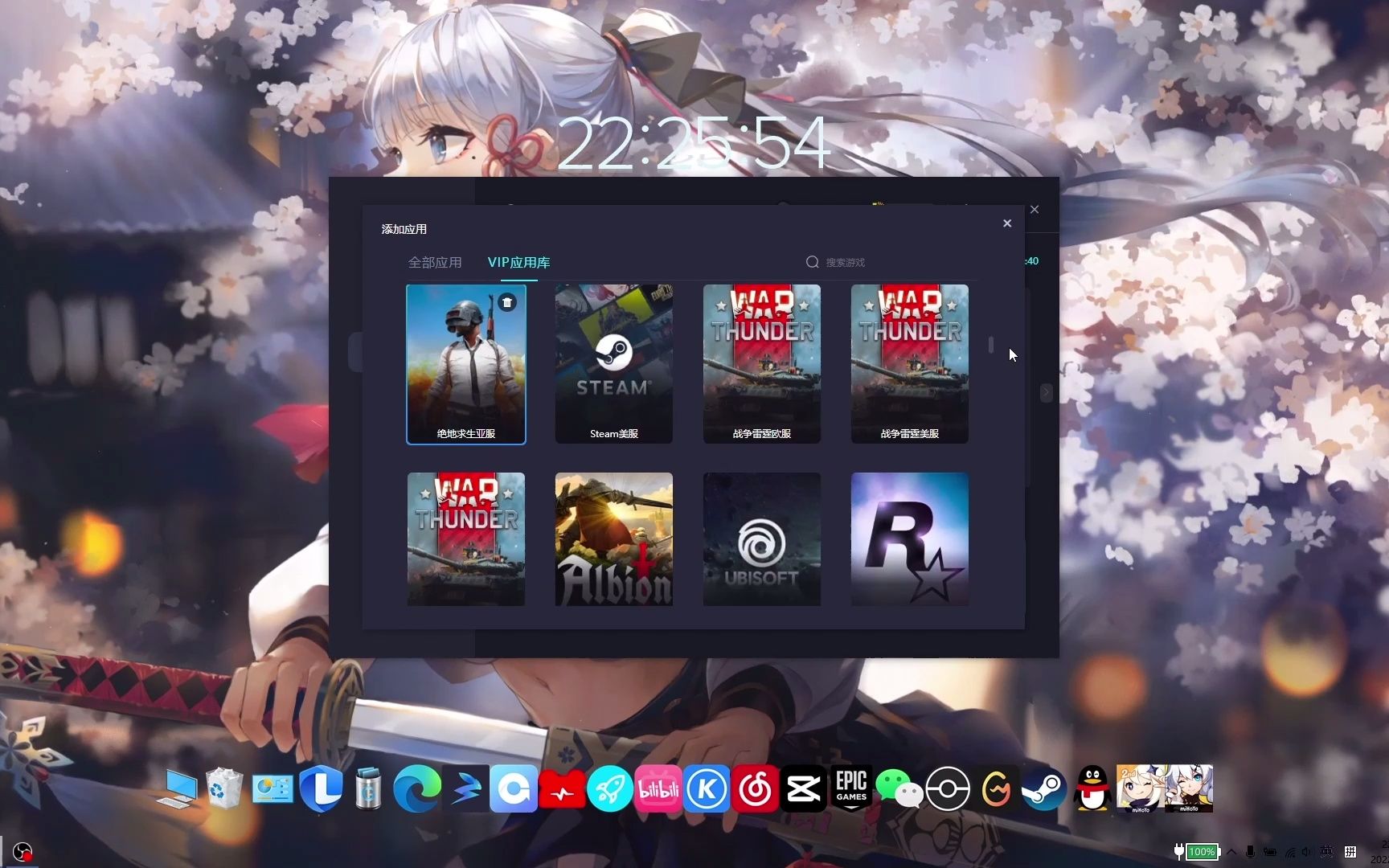Open This PC from the dock

(178, 788)
